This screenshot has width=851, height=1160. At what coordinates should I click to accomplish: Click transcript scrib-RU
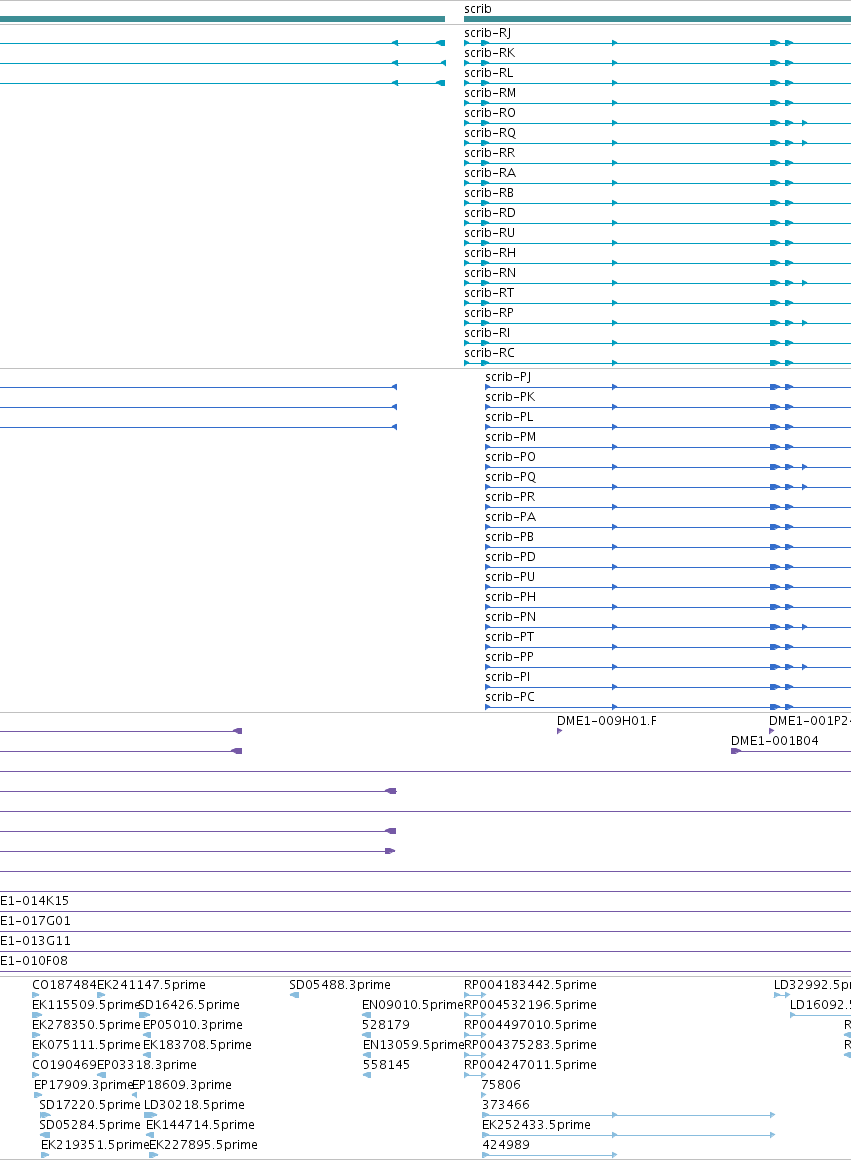tap(489, 232)
